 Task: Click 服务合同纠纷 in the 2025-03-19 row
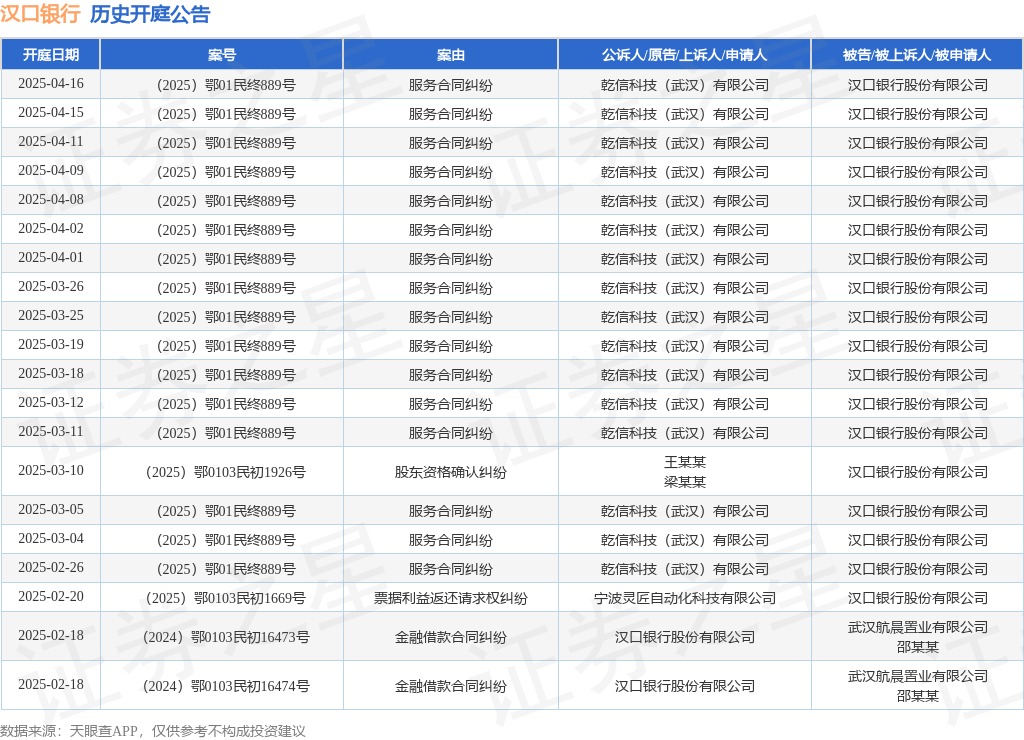pyautogui.click(x=451, y=346)
